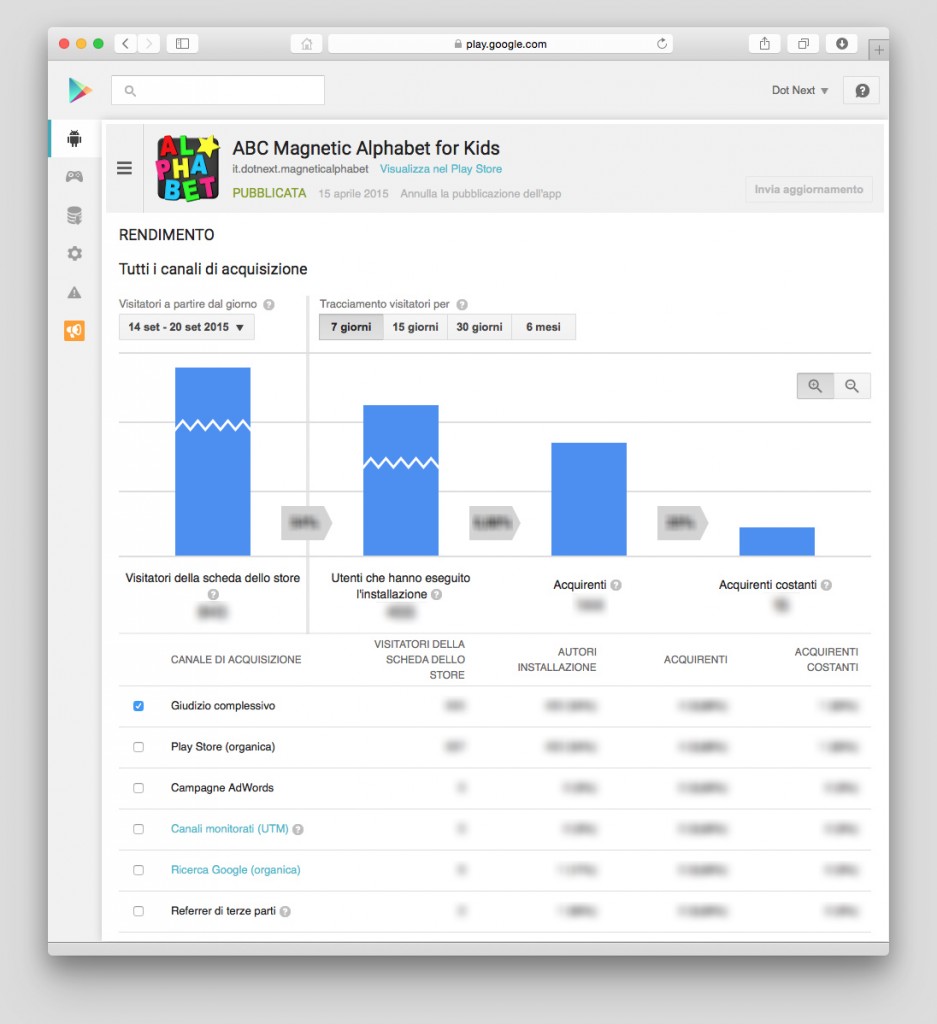The height and width of the screenshot is (1024, 937).
Task: Click the ABC Magnetic Alphabet app icon
Action: pos(188,168)
